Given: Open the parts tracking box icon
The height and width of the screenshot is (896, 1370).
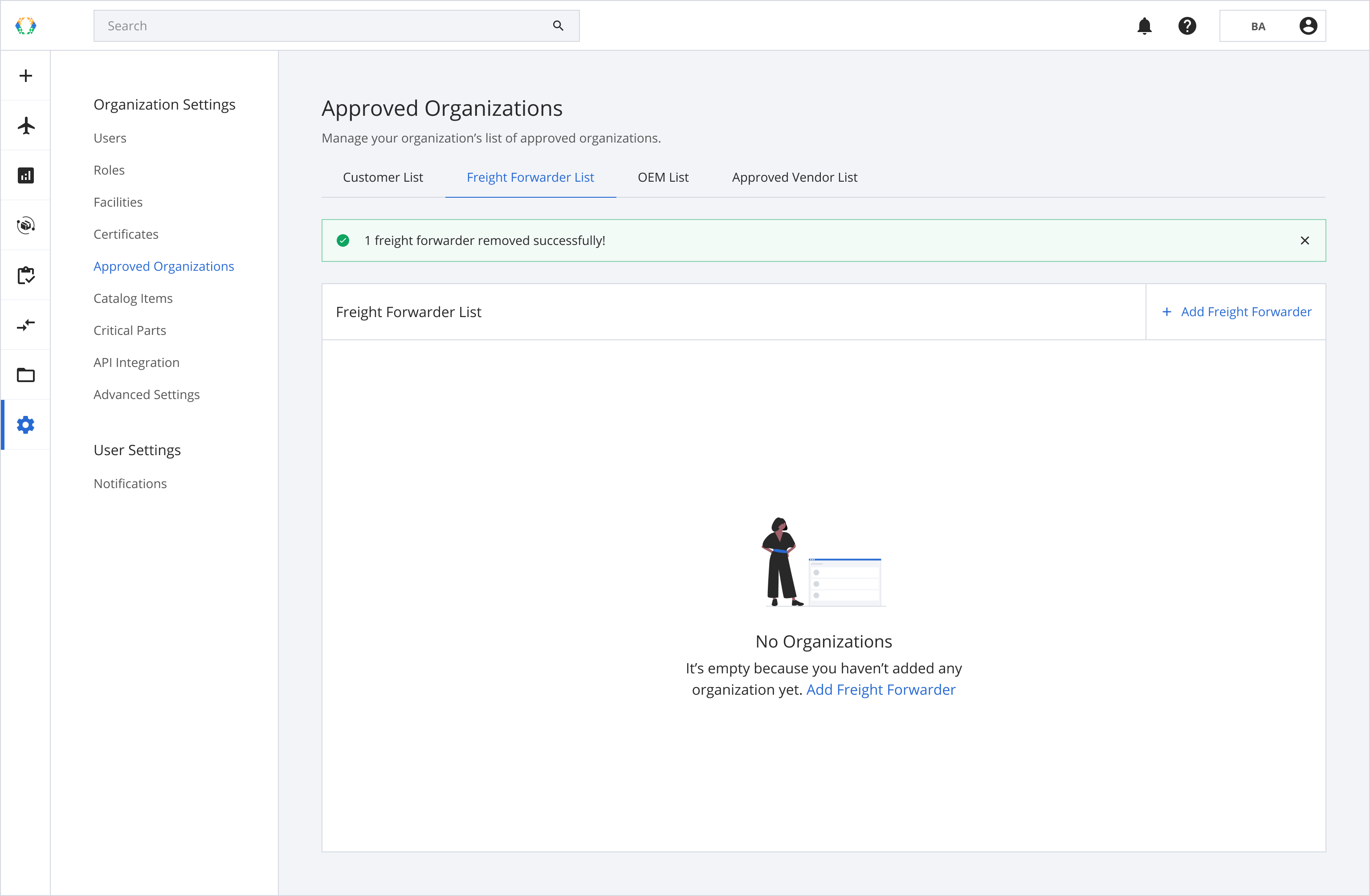Looking at the screenshot, I should (x=25, y=225).
